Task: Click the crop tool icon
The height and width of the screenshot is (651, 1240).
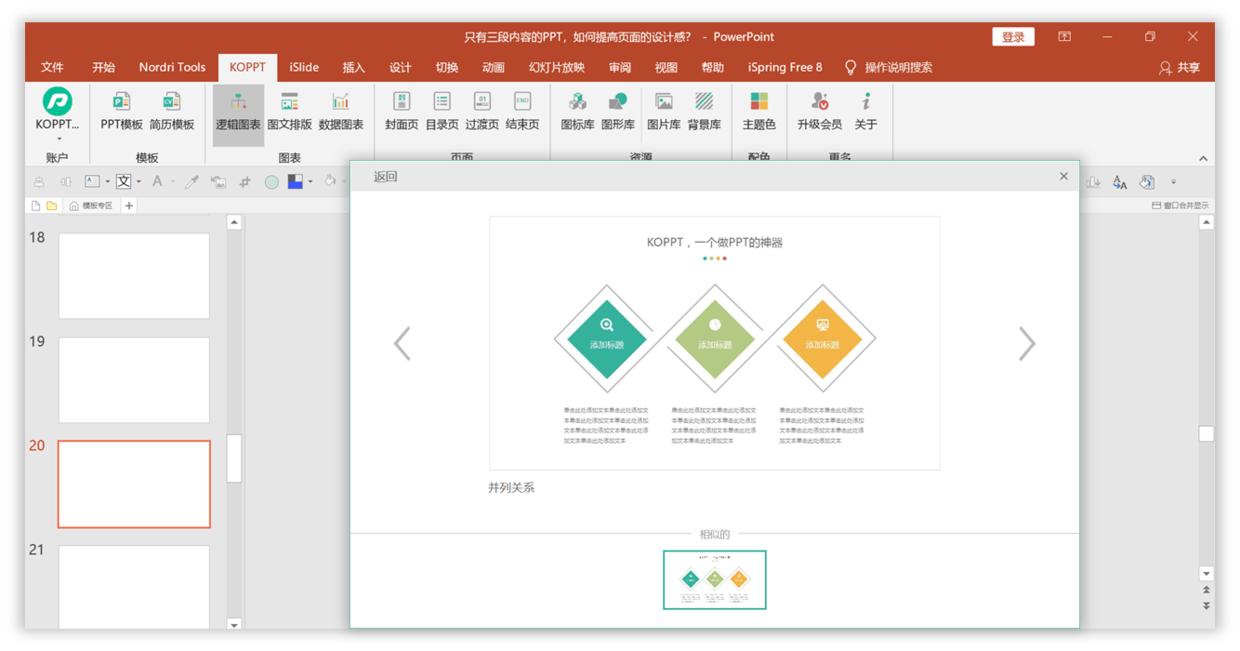Action: tap(245, 182)
